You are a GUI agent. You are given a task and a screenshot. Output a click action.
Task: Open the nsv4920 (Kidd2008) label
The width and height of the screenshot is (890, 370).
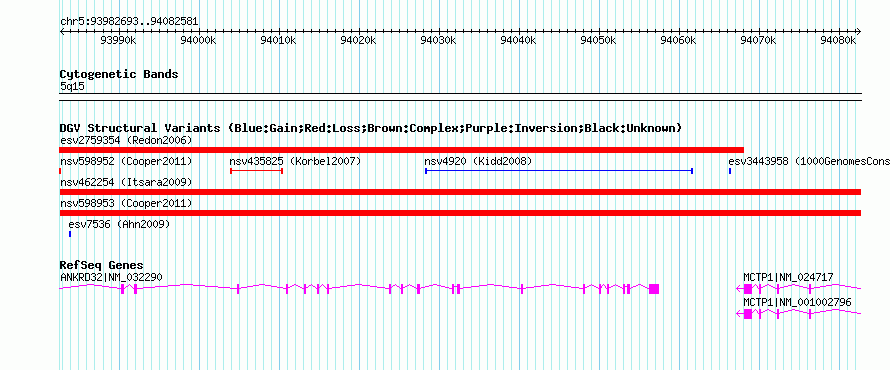pos(478,161)
